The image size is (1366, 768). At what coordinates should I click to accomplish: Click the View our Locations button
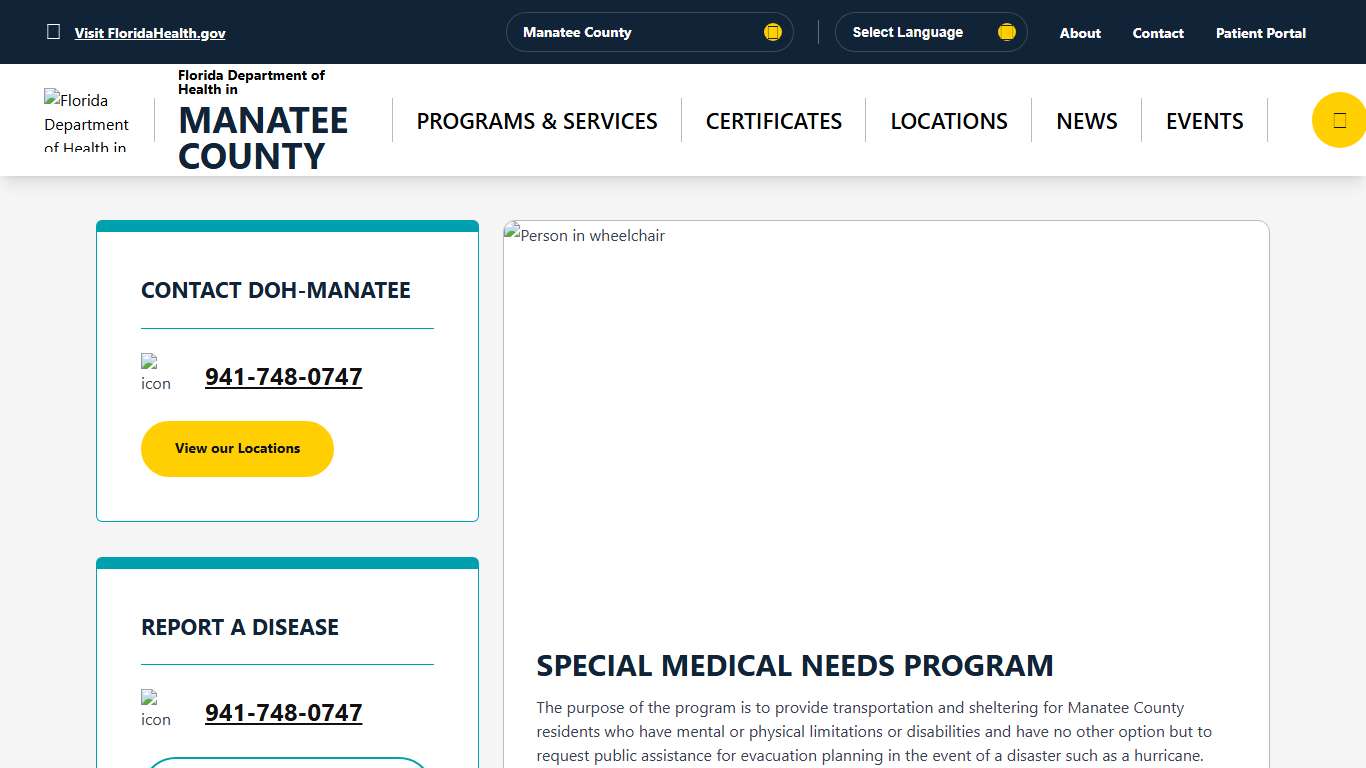pos(237,448)
